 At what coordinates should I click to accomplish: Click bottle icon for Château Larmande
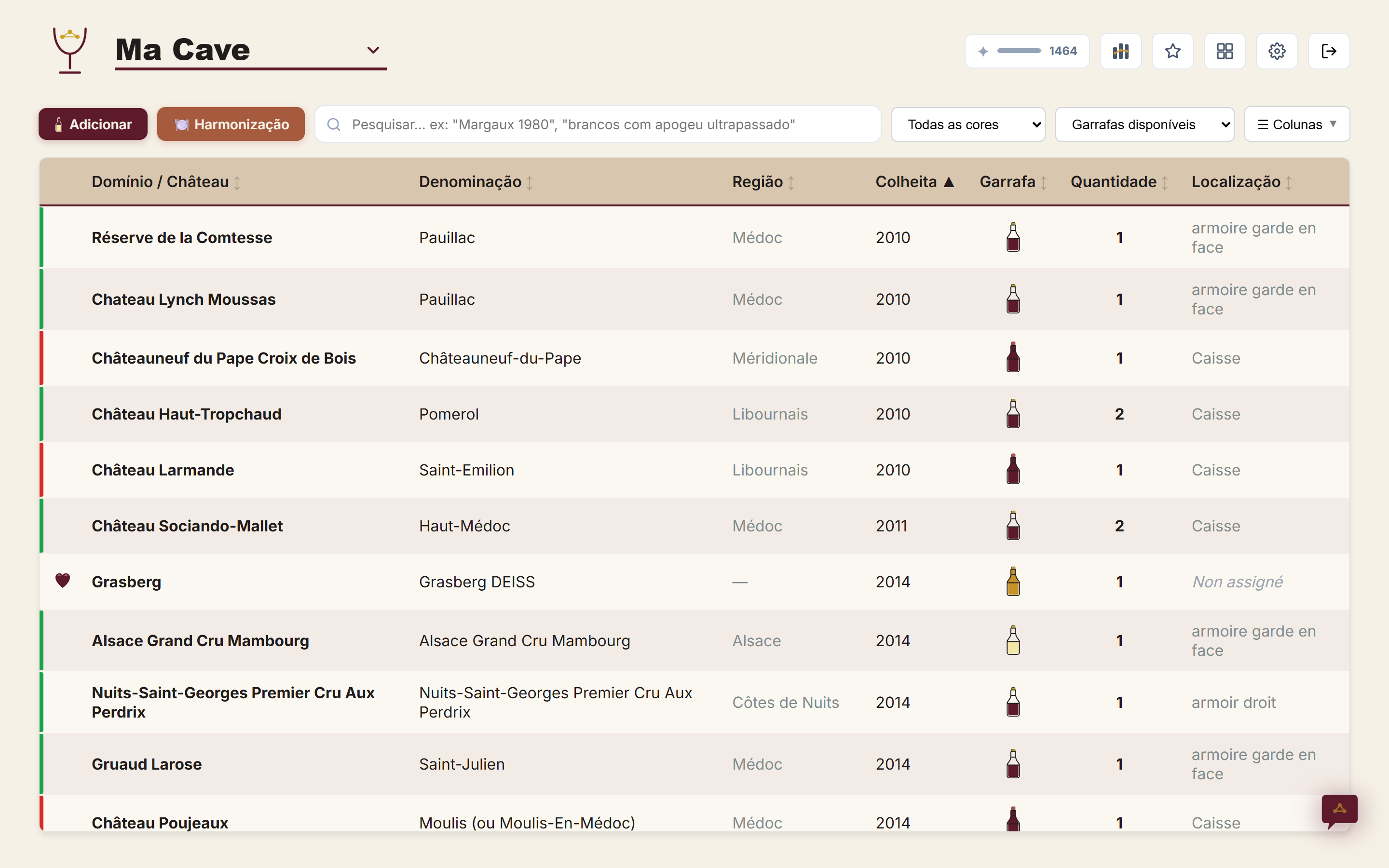[x=1013, y=469]
